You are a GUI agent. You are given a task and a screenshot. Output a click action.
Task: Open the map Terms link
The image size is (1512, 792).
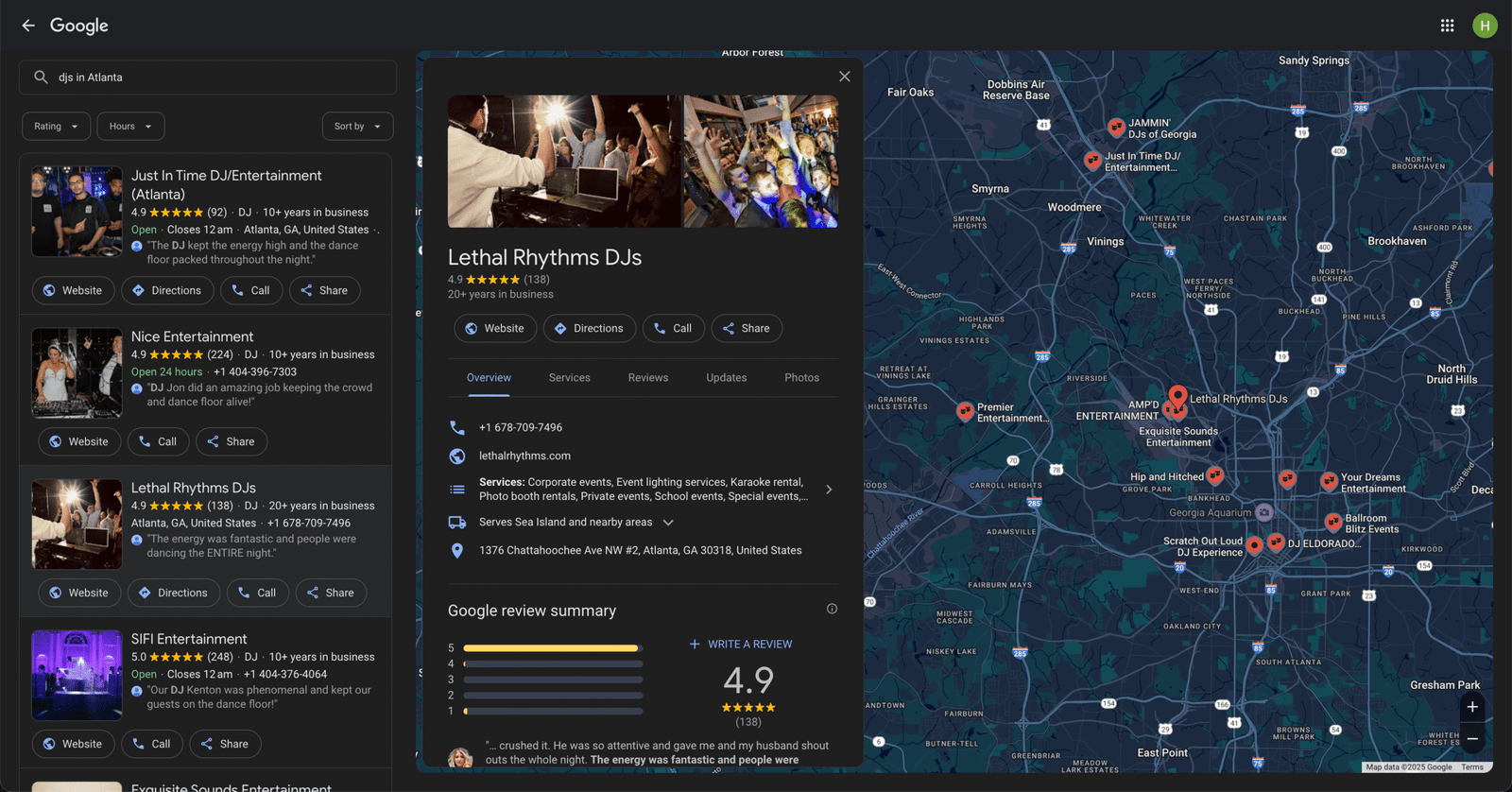tap(1471, 767)
